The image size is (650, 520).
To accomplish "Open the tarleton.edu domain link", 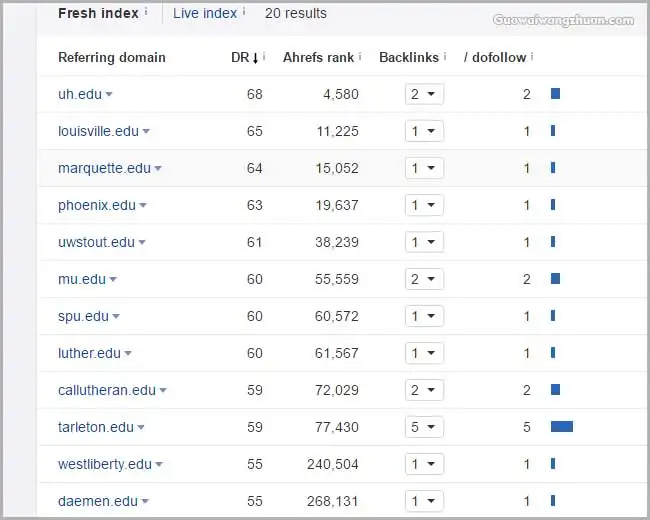I will pyautogui.click(x=96, y=427).
